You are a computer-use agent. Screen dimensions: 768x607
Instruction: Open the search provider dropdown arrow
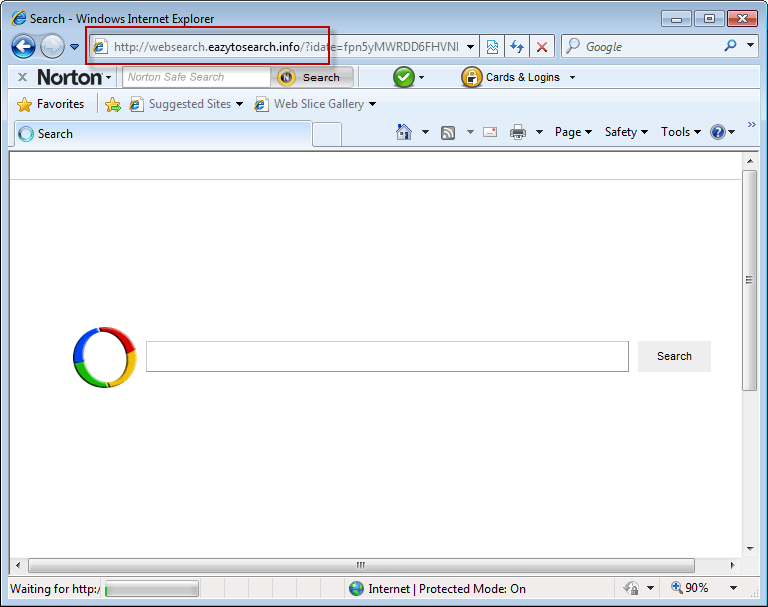(750, 46)
